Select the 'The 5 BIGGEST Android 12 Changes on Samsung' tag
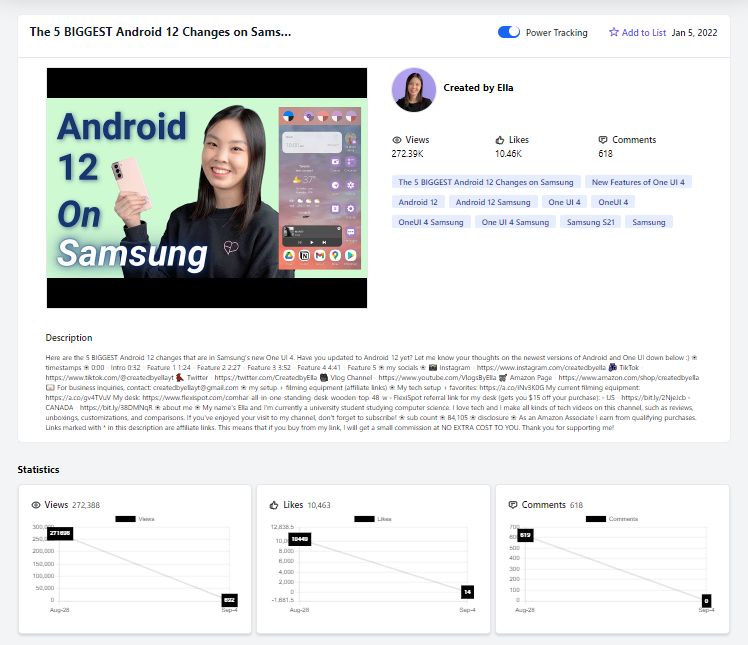748x645 pixels. pos(486,182)
